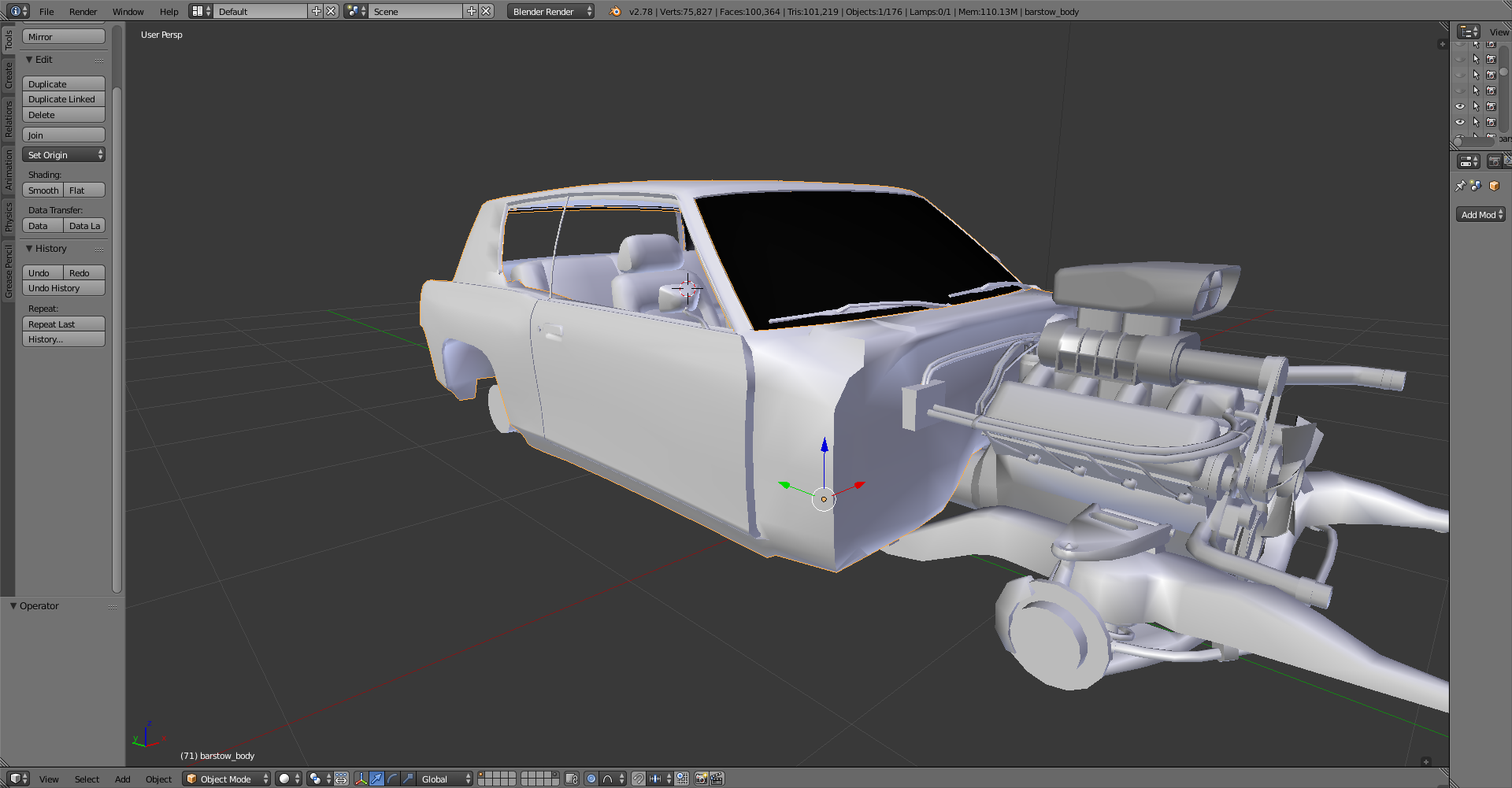Screen dimensions: 1512x788
Task: Click the rotate manipulator arc icon
Action: pyautogui.click(x=392, y=779)
